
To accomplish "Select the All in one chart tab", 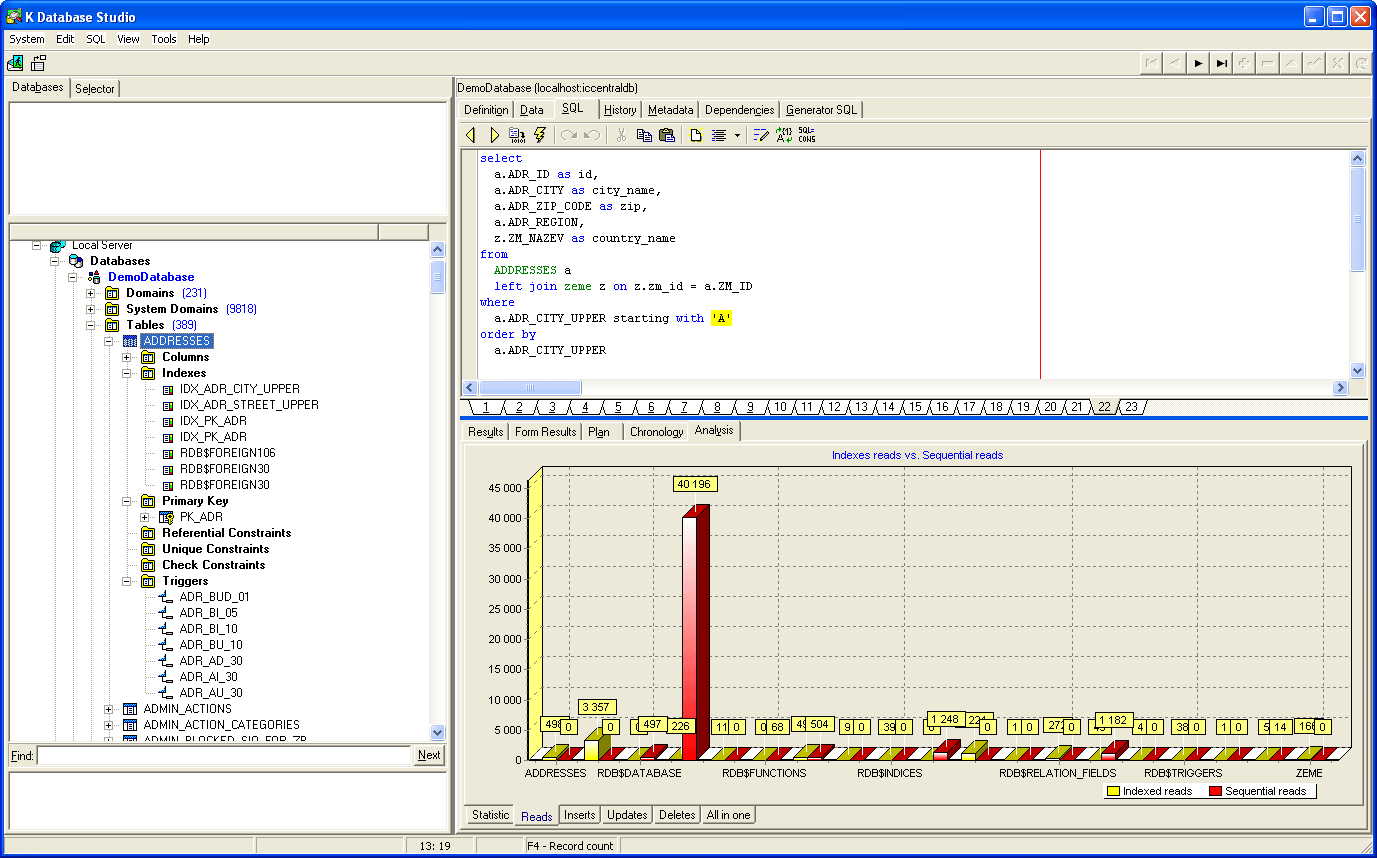I will 728,815.
